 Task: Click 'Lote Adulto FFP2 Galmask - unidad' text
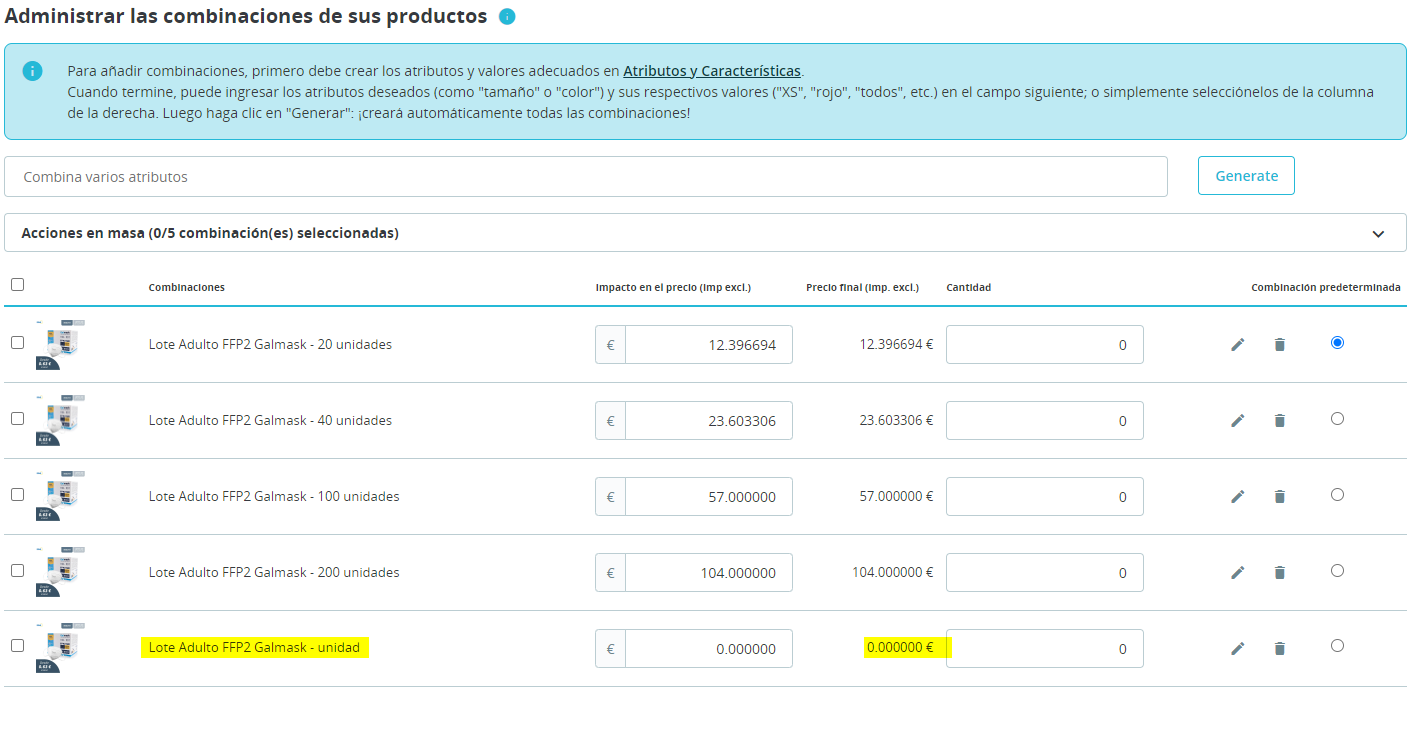tap(254, 647)
